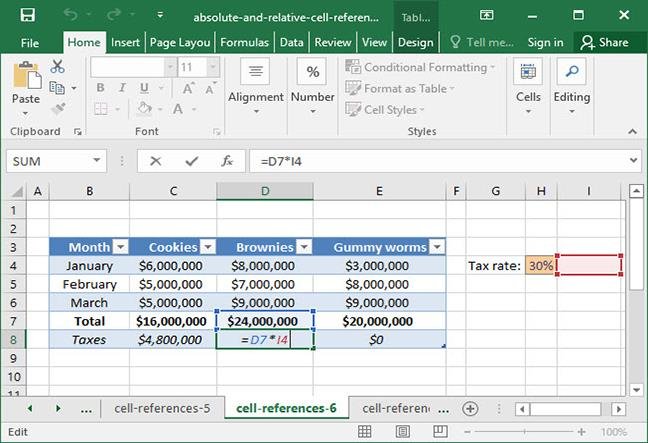Toggle Bold formatting in the Font group
Image resolution: width=648 pixels, height=443 pixels.
coord(100,88)
